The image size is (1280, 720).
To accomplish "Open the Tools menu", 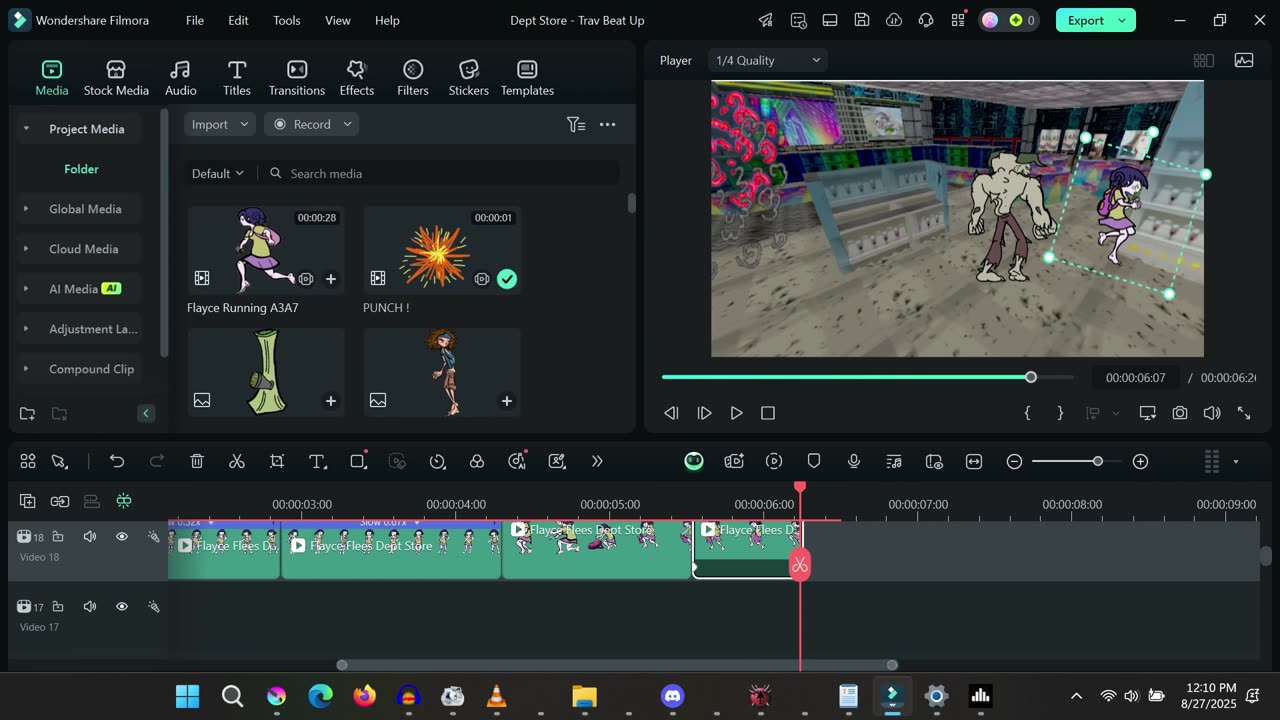I will point(287,20).
